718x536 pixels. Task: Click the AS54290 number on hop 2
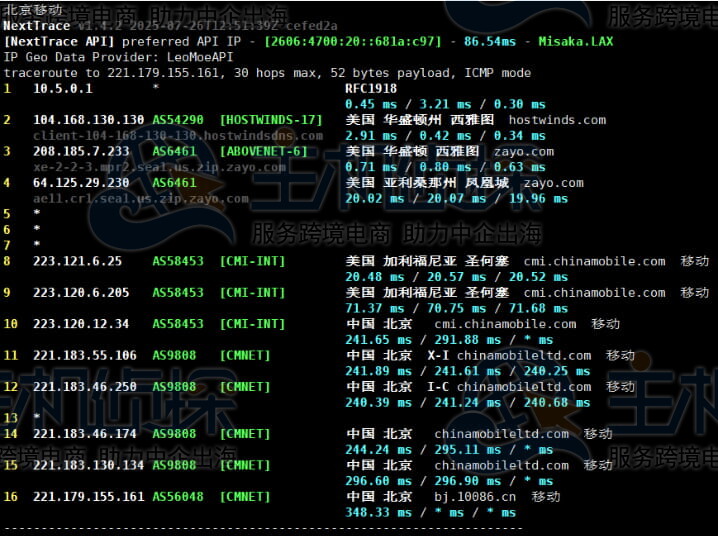(177, 120)
